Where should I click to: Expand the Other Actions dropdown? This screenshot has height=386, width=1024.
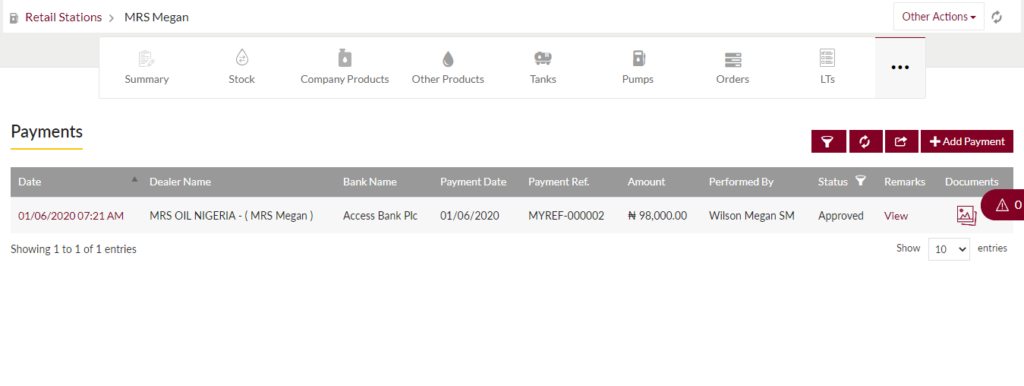(x=938, y=16)
